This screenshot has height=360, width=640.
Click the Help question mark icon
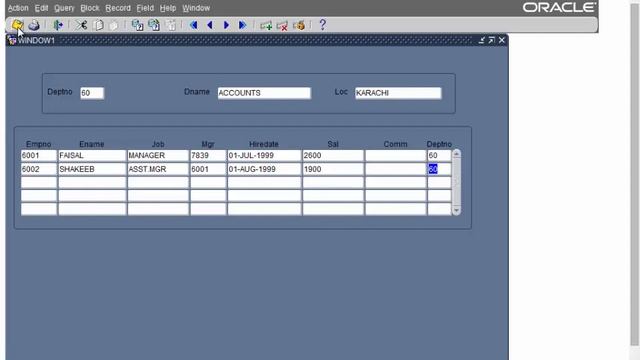pyautogui.click(x=322, y=25)
